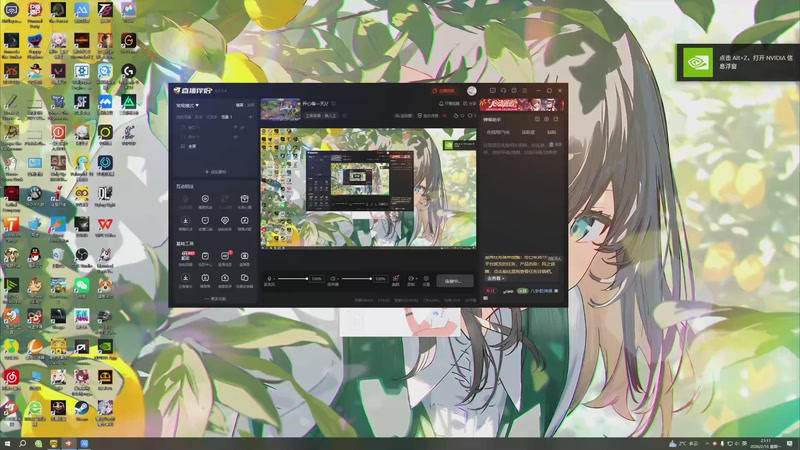The height and width of the screenshot is (450, 800).
Task: Click the microphone volume slider
Action: [292, 279]
